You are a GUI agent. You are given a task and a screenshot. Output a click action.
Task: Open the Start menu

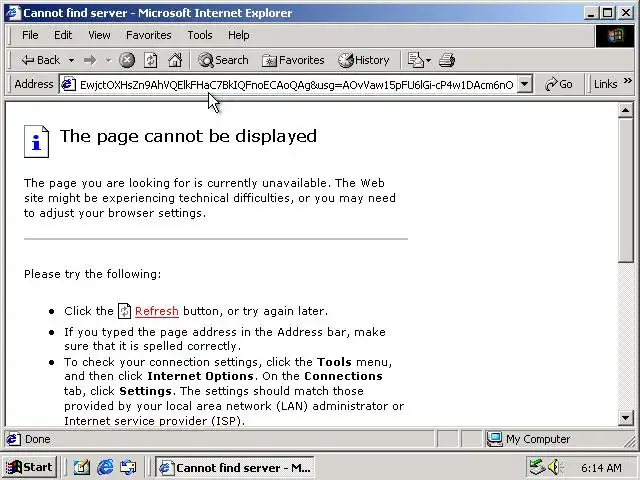(x=29, y=467)
